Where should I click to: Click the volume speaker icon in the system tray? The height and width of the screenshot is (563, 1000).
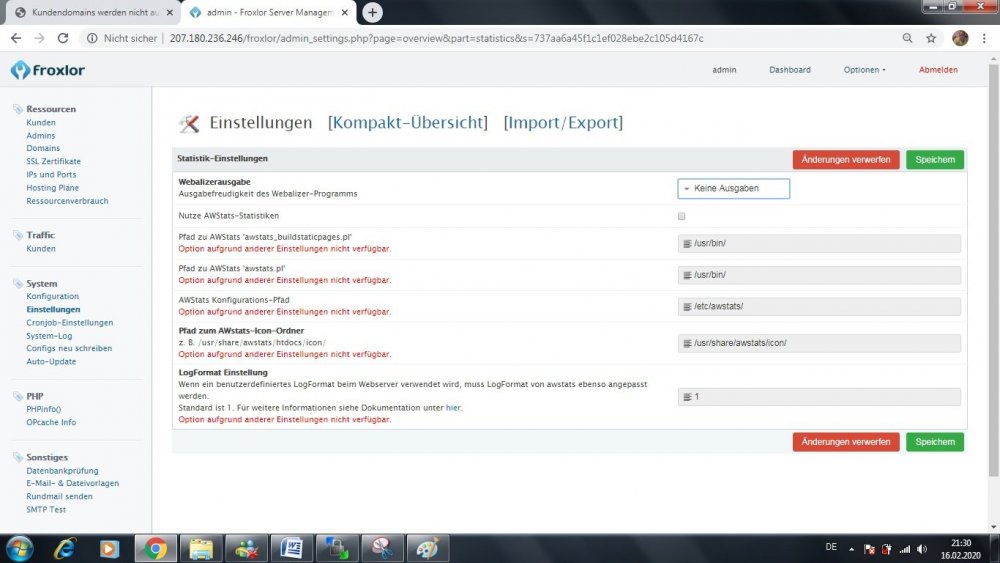coord(921,548)
